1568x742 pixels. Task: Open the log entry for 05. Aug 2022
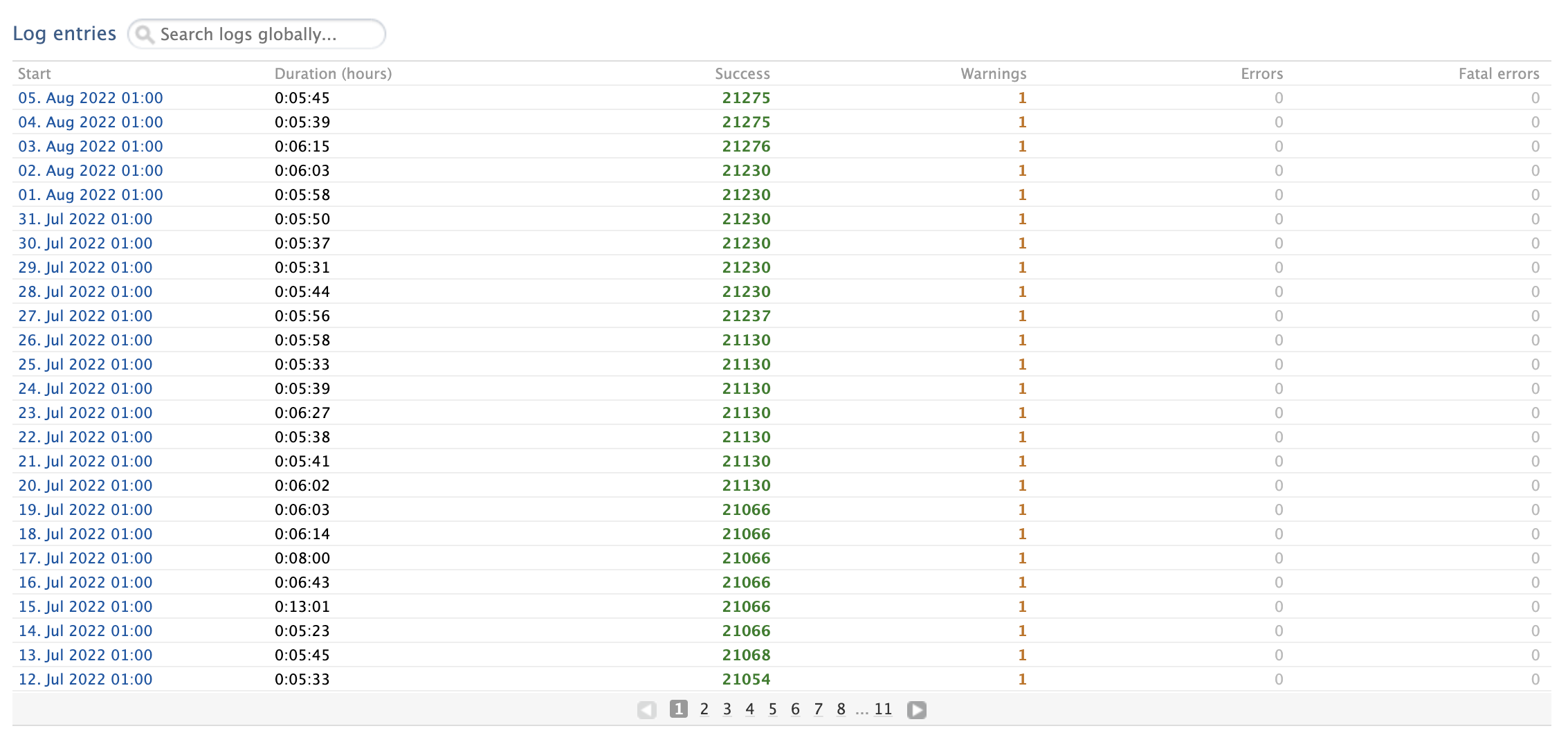[90, 98]
